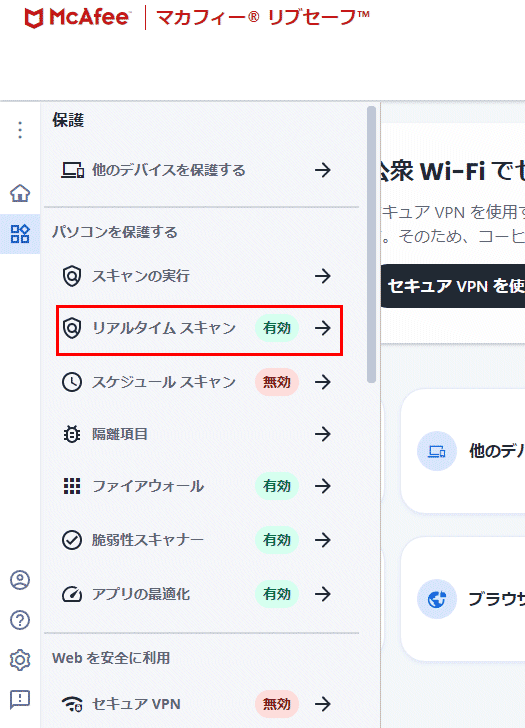Click the ブラウザ card label
525x728 pixels.
point(497,599)
